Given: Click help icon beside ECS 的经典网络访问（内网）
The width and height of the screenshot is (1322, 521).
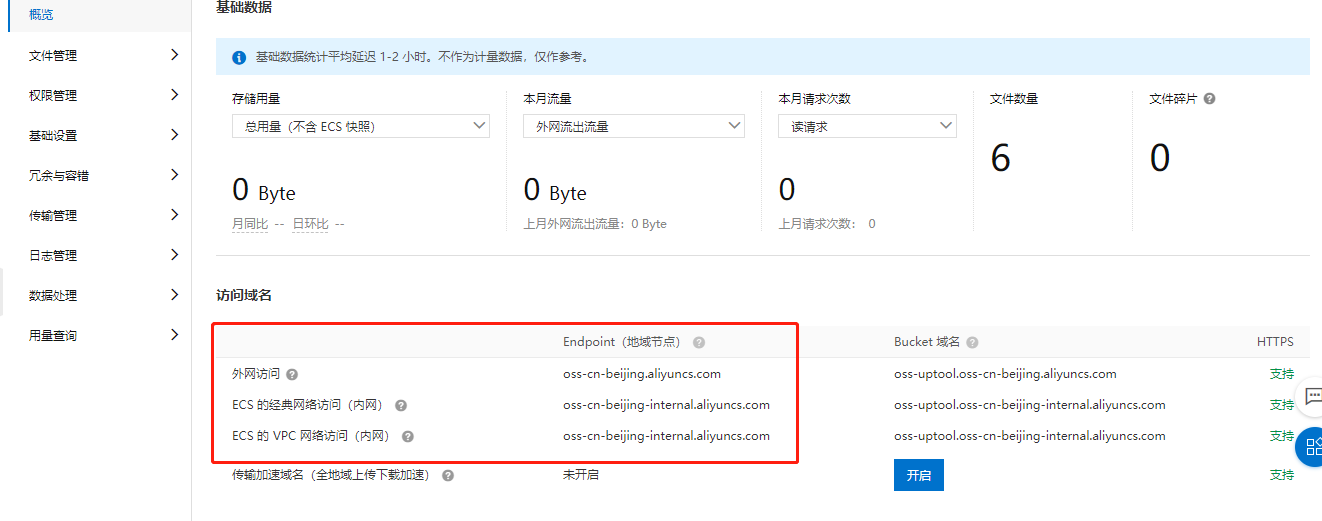Looking at the screenshot, I should (401, 406).
